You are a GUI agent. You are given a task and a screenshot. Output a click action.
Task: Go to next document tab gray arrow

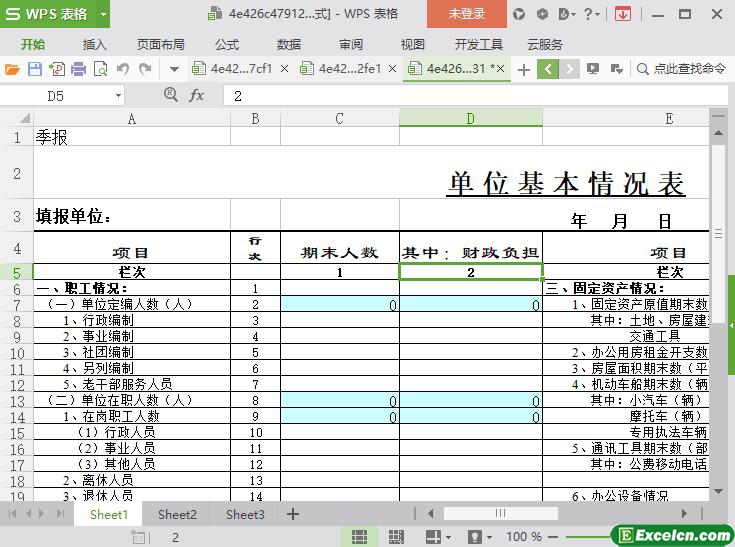click(569, 69)
